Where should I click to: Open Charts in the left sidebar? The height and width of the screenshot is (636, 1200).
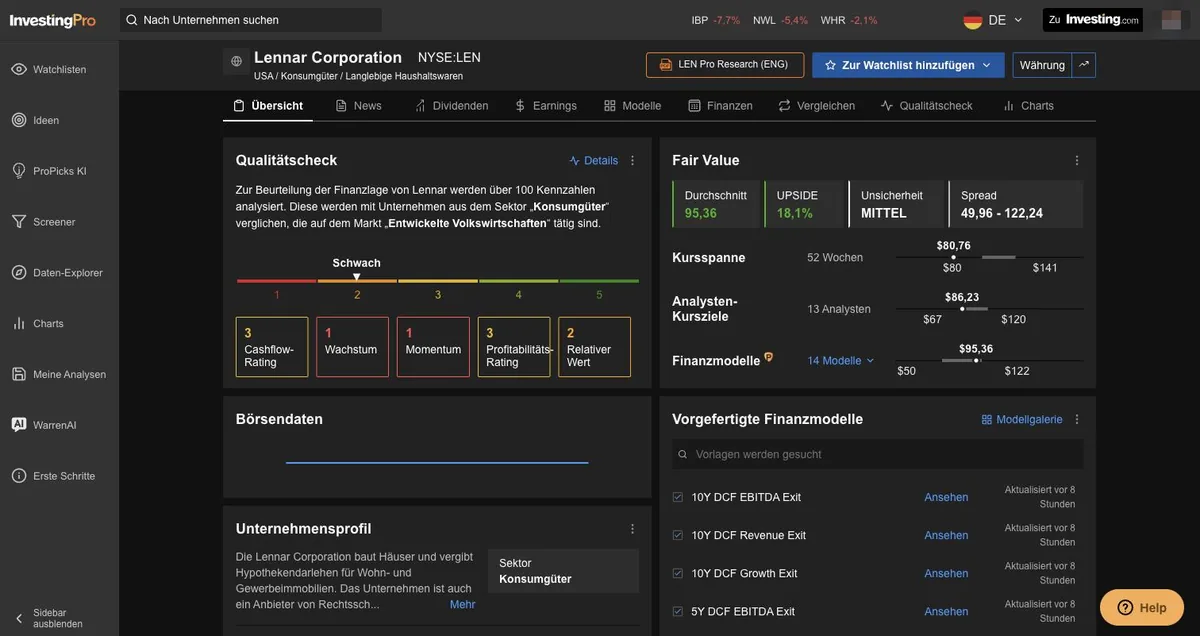(37, 323)
